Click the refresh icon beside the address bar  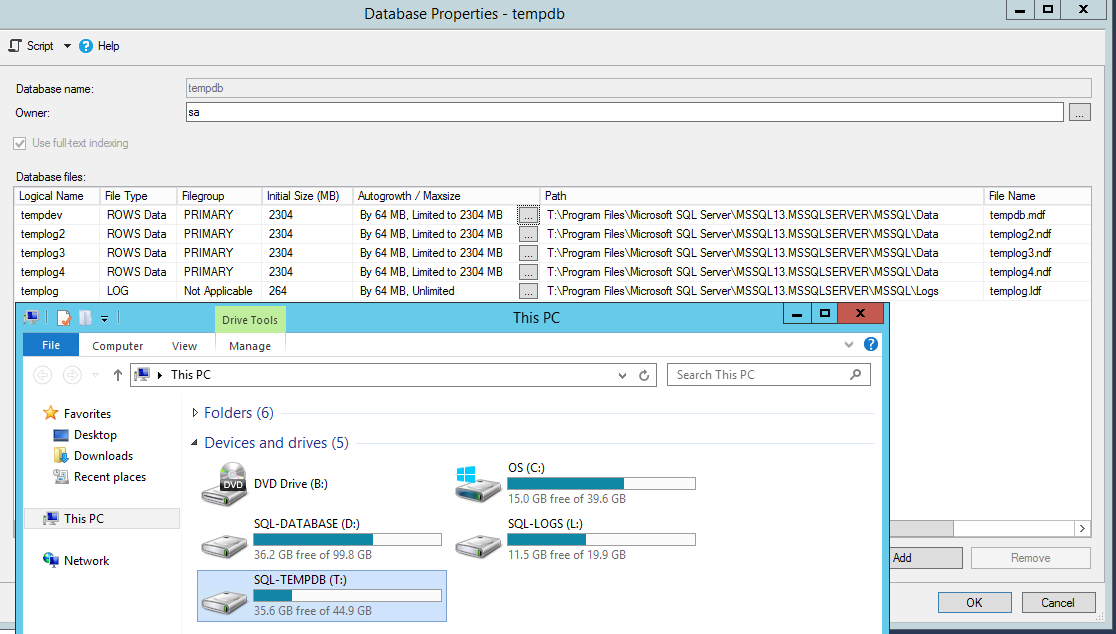click(x=645, y=375)
